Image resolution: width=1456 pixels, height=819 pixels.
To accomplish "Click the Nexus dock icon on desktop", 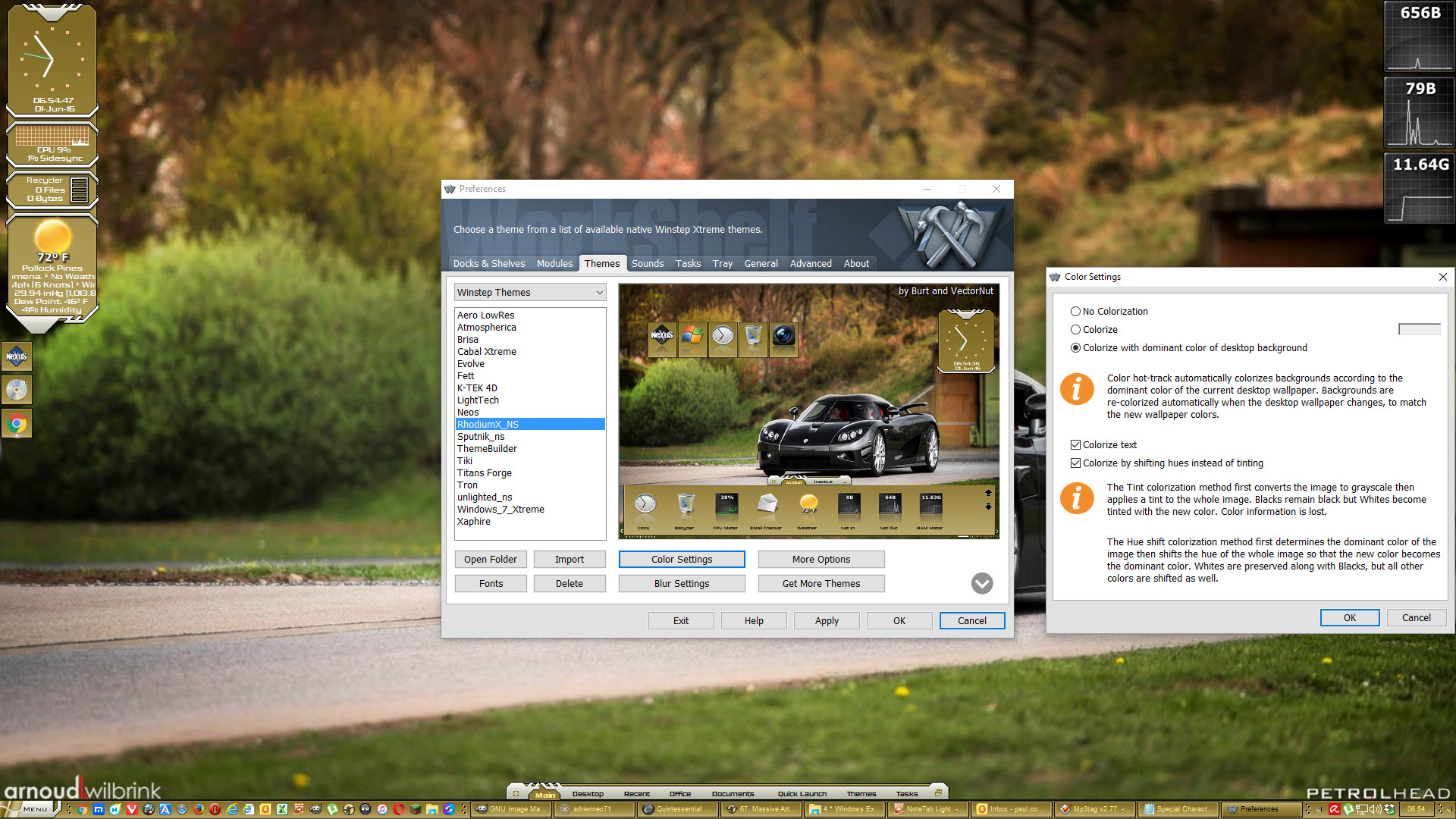I will point(17,356).
